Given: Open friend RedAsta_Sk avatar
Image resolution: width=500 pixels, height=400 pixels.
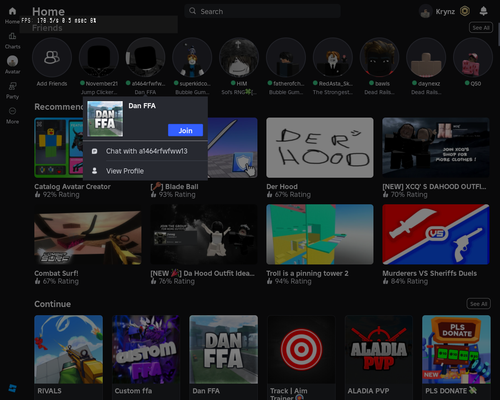Looking at the screenshot, I should [332, 57].
